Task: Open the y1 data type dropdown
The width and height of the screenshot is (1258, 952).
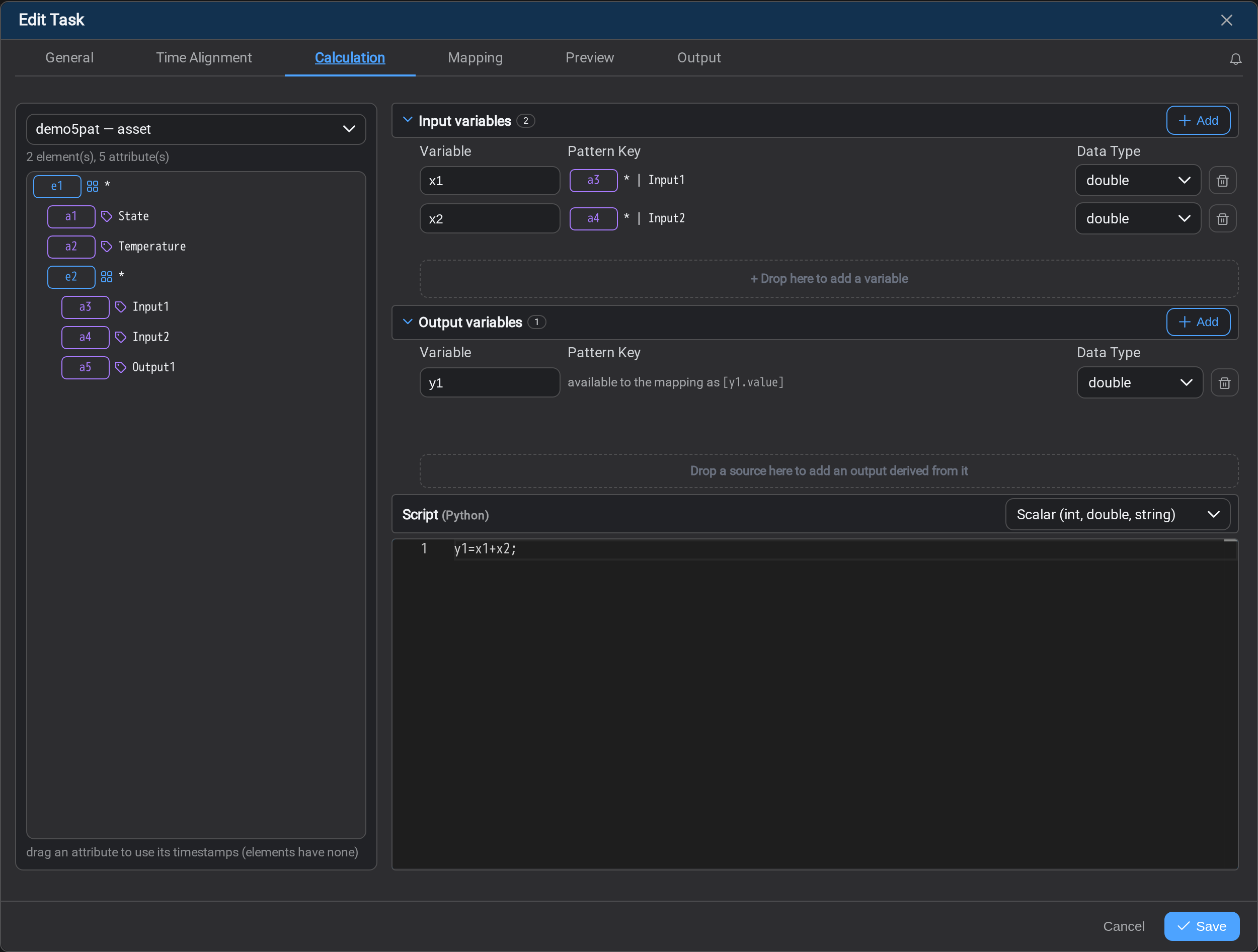Action: coord(1140,383)
